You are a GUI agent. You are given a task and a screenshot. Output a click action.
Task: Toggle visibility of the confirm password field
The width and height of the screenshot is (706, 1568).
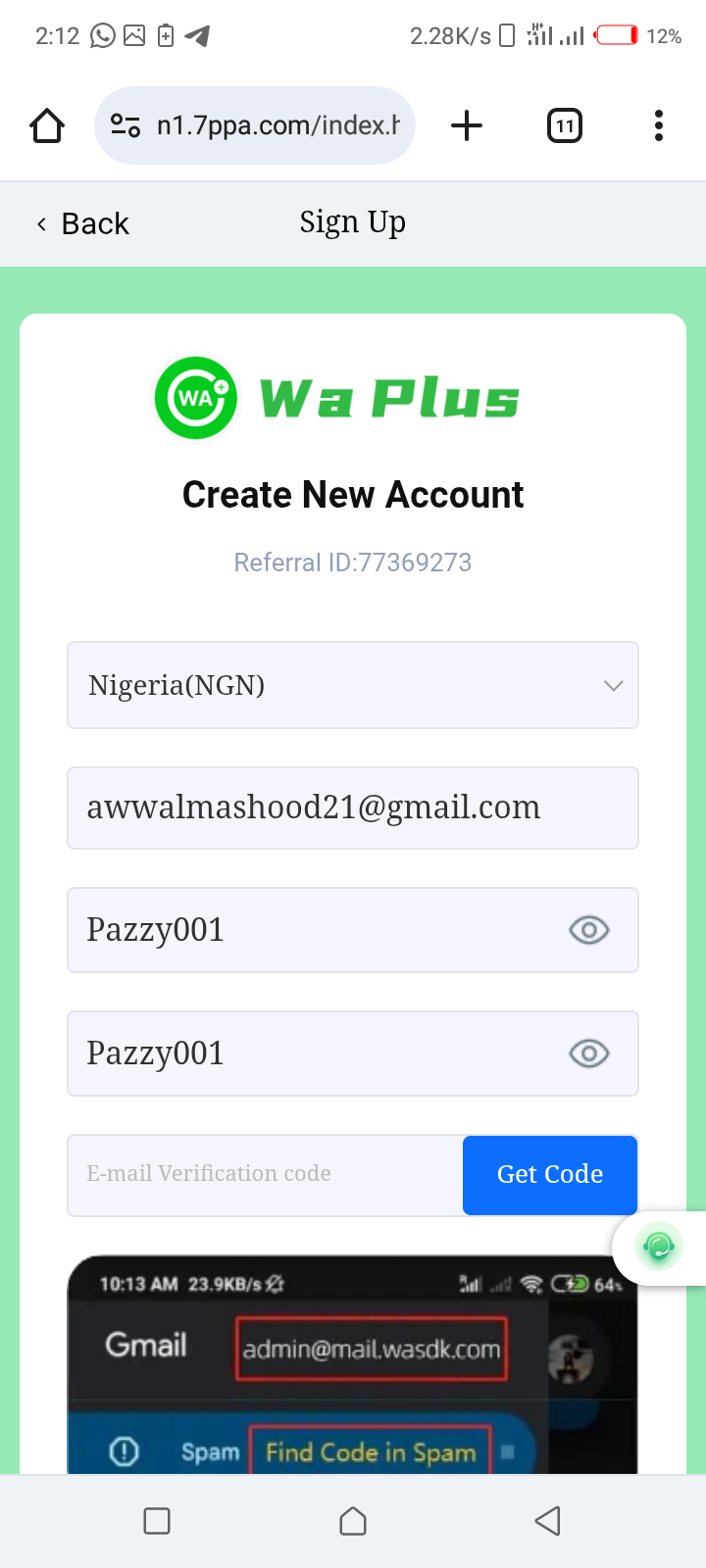click(588, 1053)
